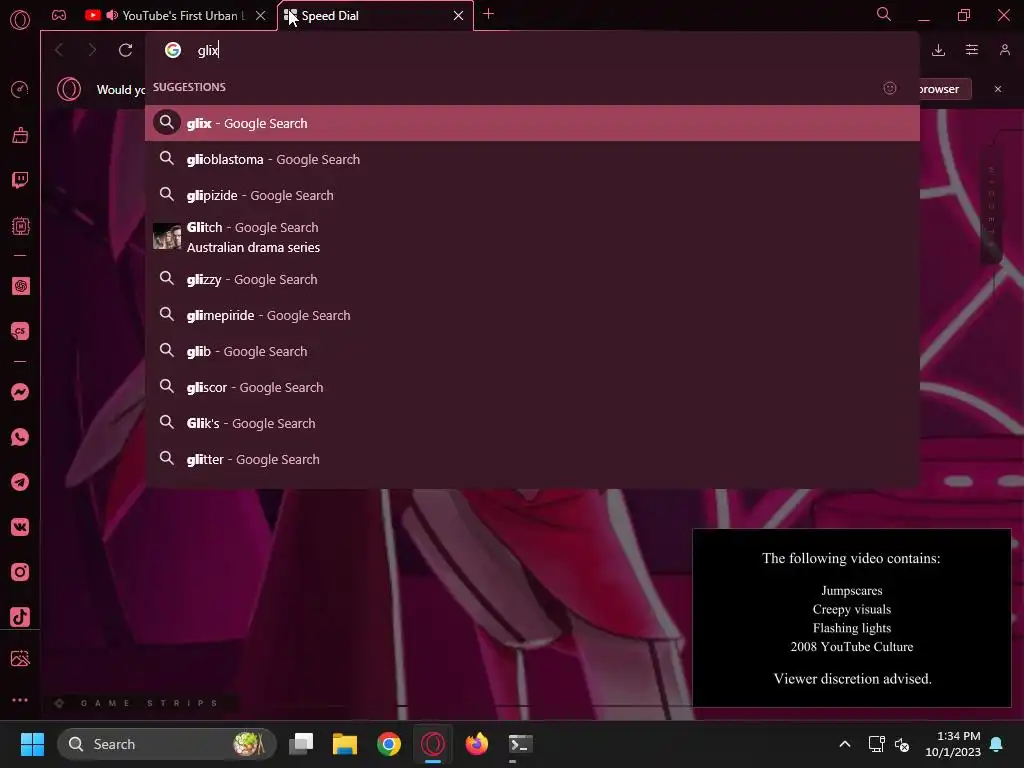Click the Glitch series thumbnail
Screen dimensions: 1024x768
(167, 236)
